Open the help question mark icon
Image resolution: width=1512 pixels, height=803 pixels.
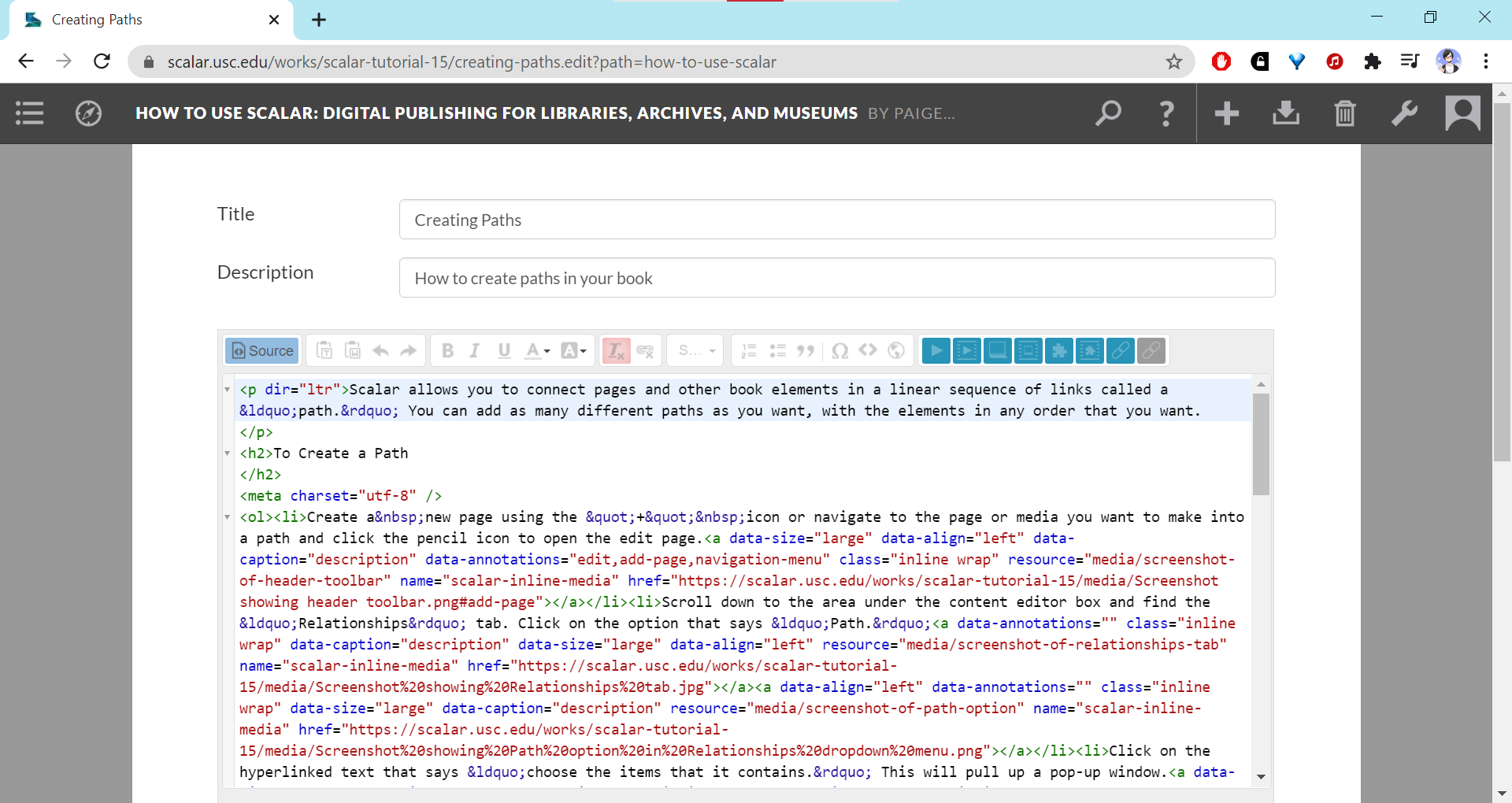pyautogui.click(x=1166, y=113)
